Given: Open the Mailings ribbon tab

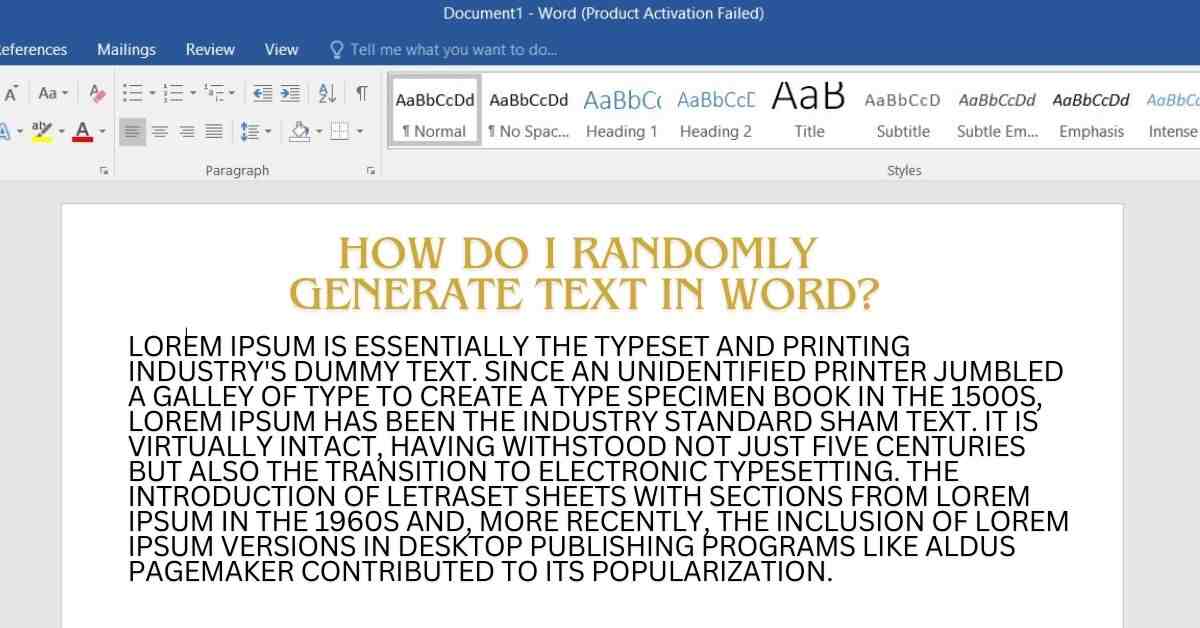Looking at the screenshot, I should point(126,49).
